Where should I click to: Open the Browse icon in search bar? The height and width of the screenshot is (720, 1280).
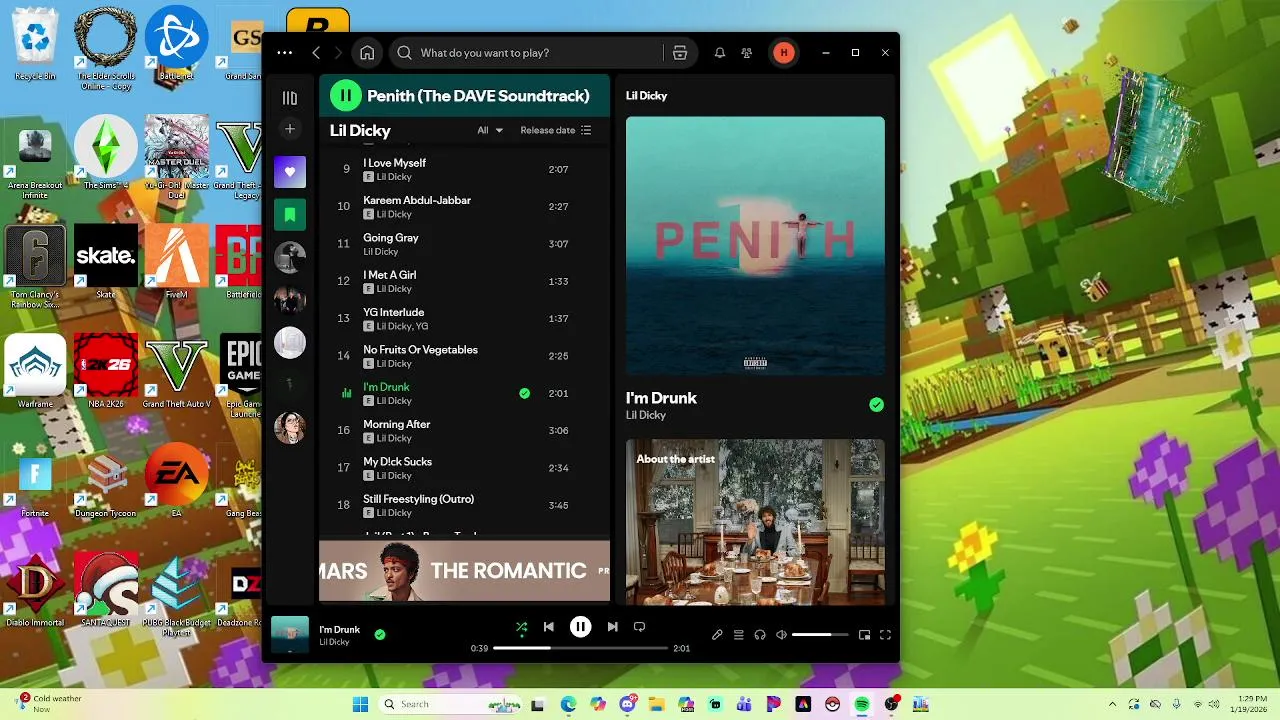[x=680, y=53]
